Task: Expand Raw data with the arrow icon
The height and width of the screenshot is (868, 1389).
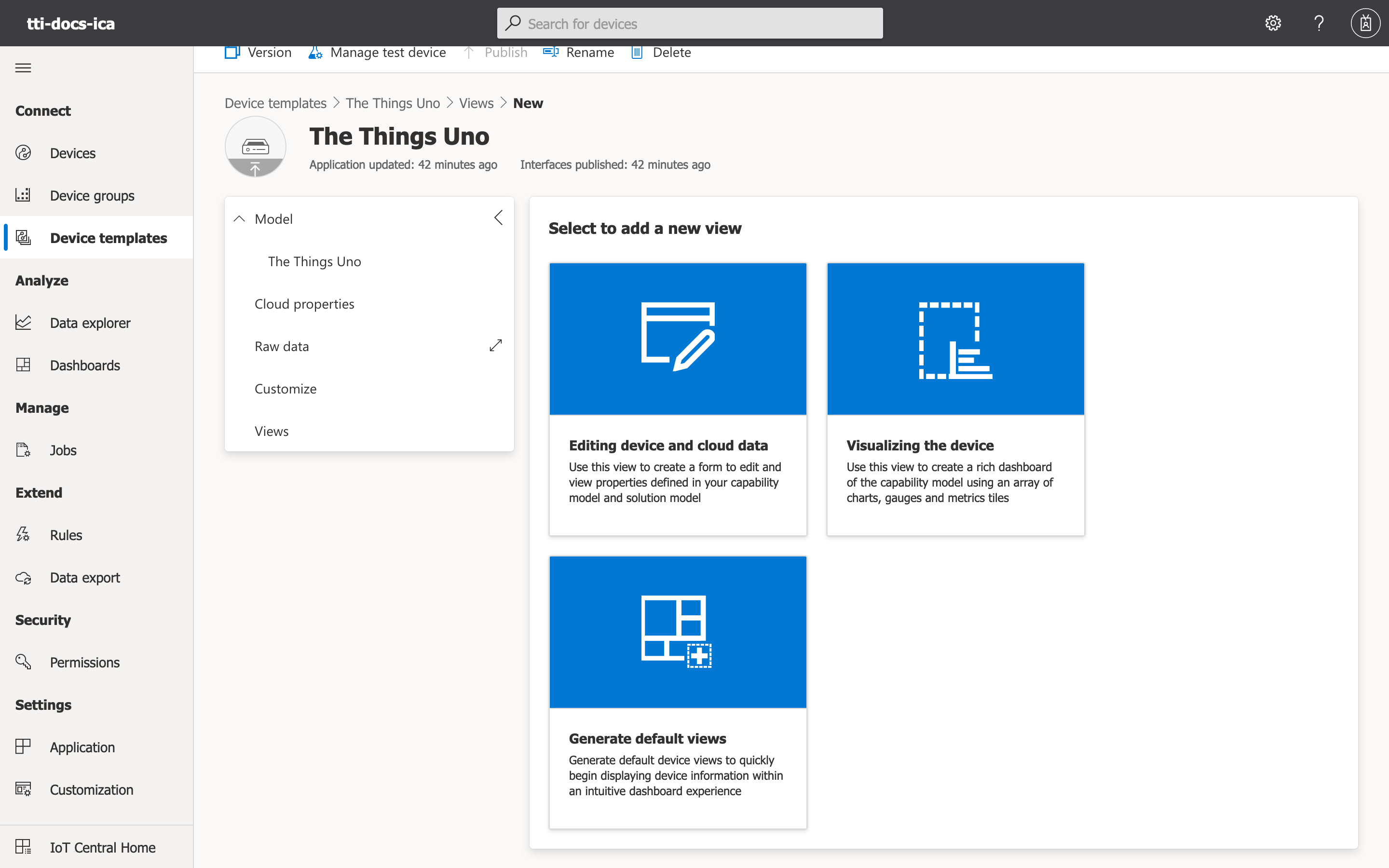Action: [x=495, y=346]
